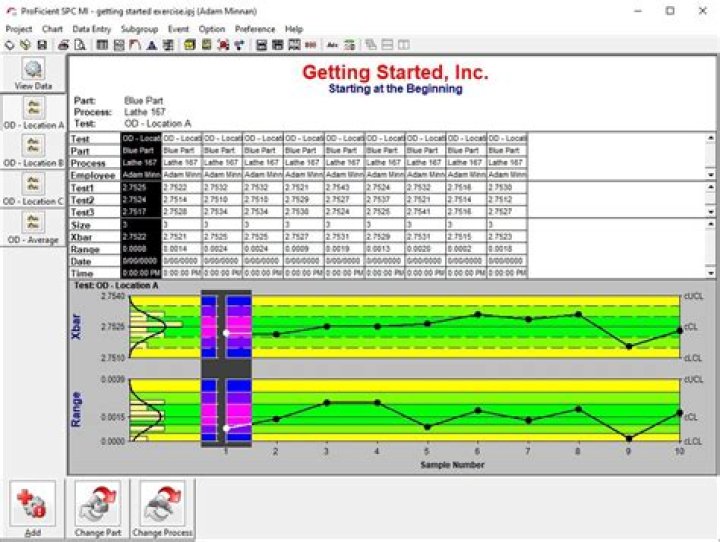Click Xbar cell with value 2.7529
720x542 pixels.
coord(385,237)
